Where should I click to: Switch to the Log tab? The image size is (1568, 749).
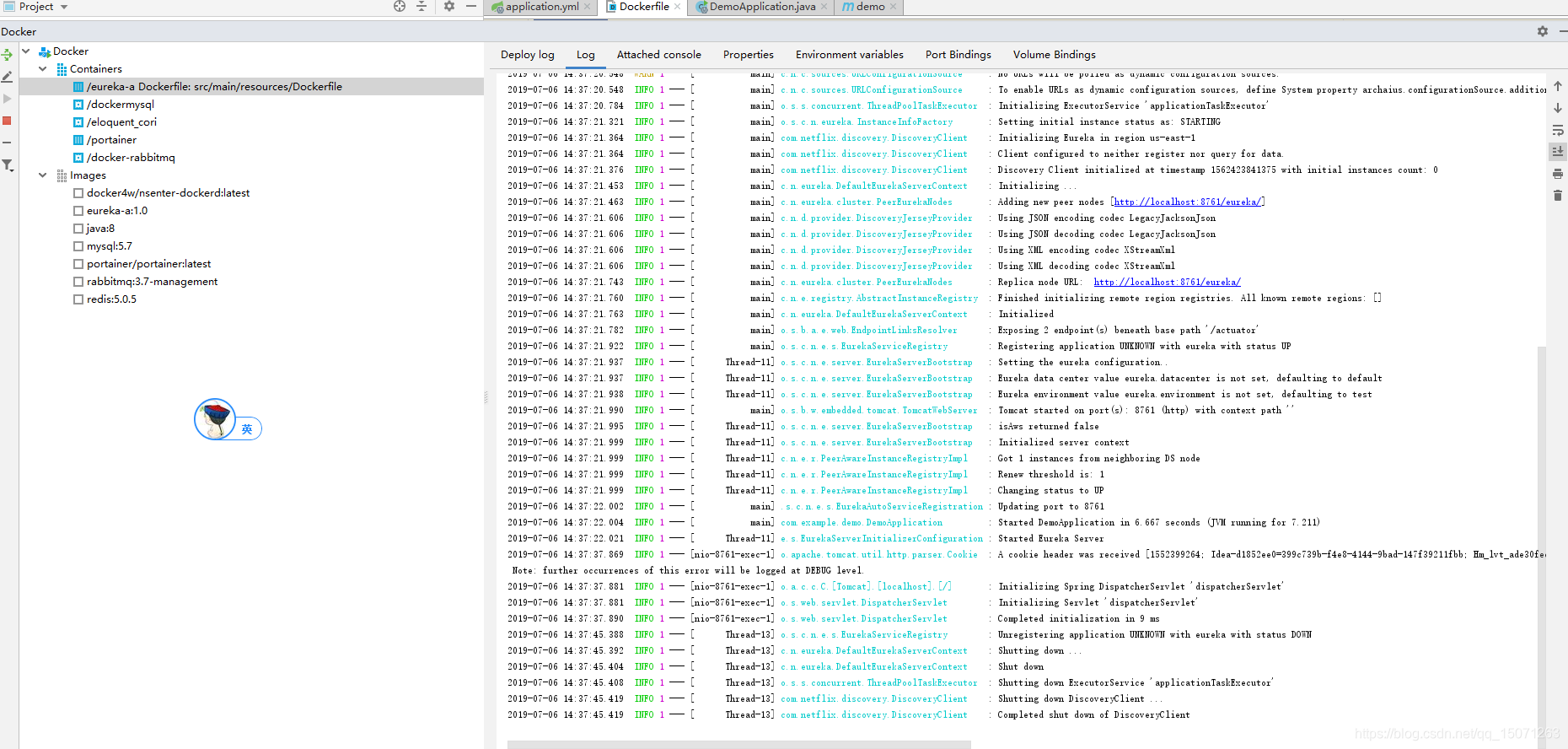pos(586,54)
